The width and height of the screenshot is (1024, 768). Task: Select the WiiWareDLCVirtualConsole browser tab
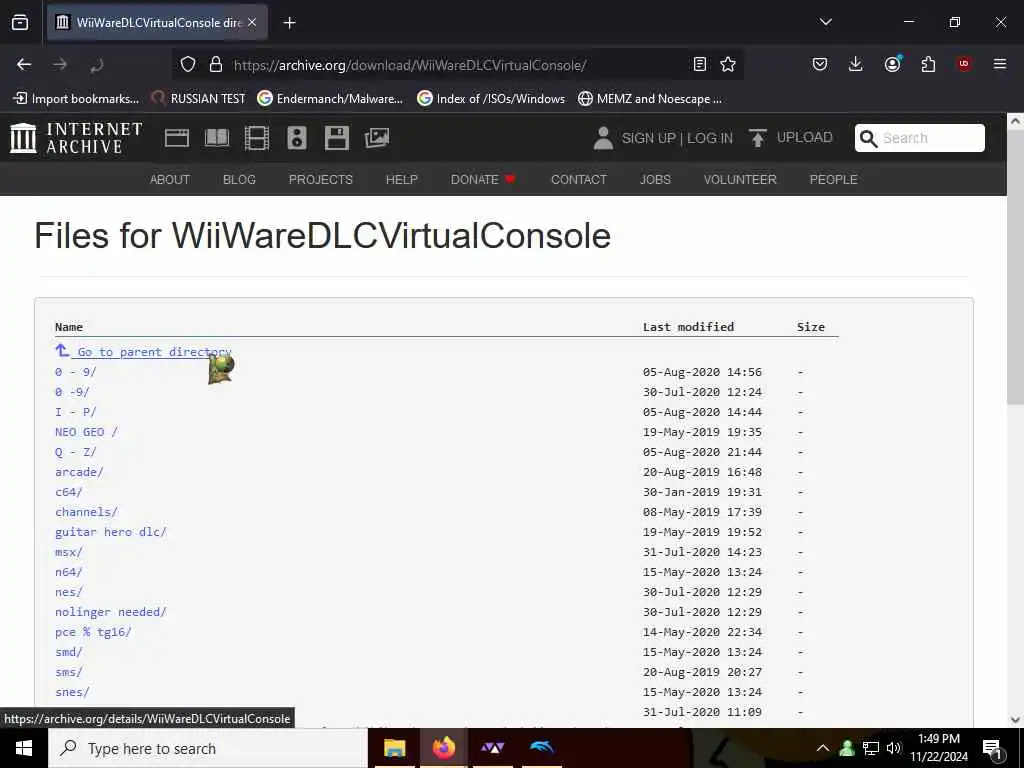coord(157,23)
